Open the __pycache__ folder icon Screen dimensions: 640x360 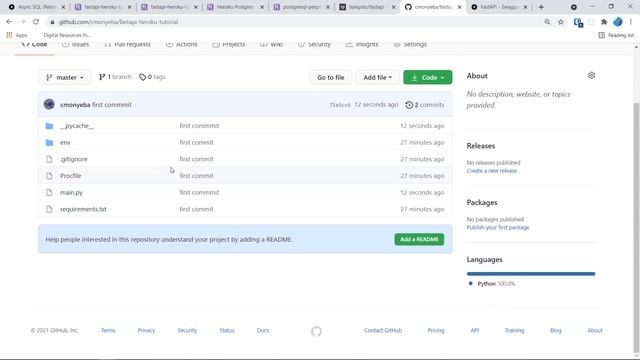[x=49, y=126]
